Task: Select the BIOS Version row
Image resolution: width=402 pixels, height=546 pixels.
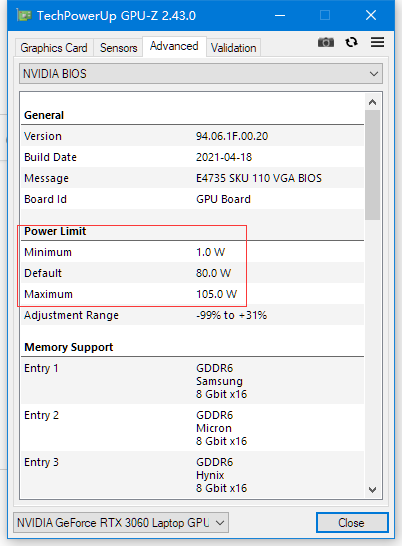Action: [x=192, y=136]
